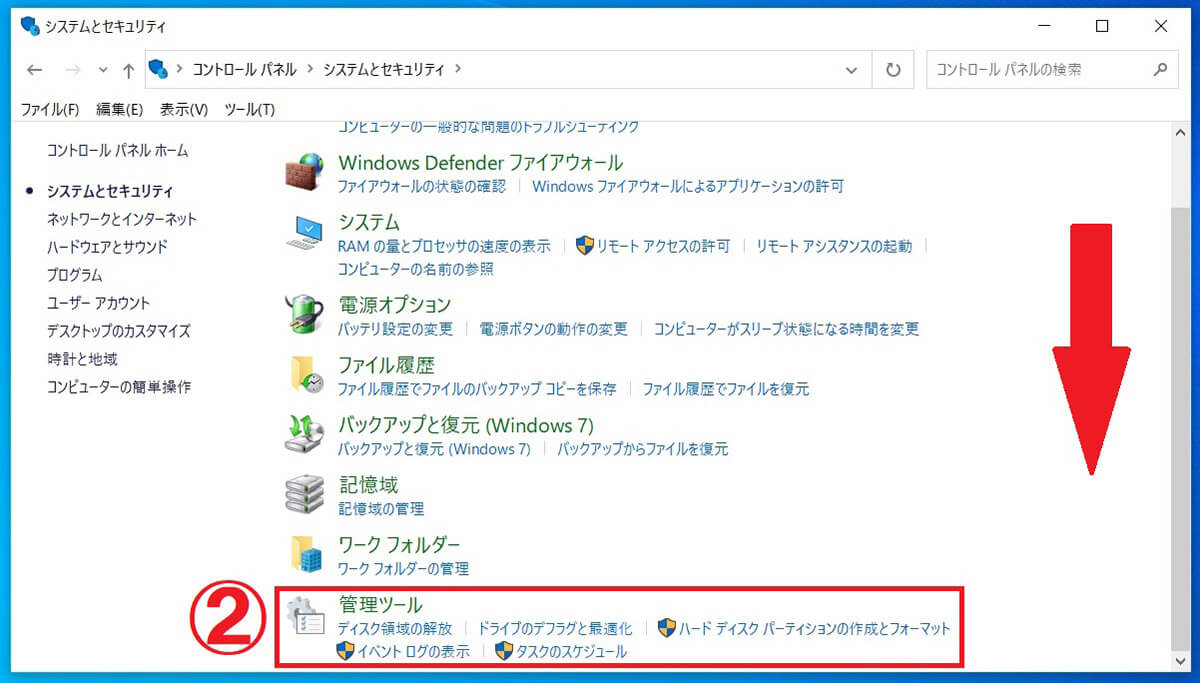Click shield icon beside ハード ディスク パーティション link
1200x683 pixels.
pos(666,628)
